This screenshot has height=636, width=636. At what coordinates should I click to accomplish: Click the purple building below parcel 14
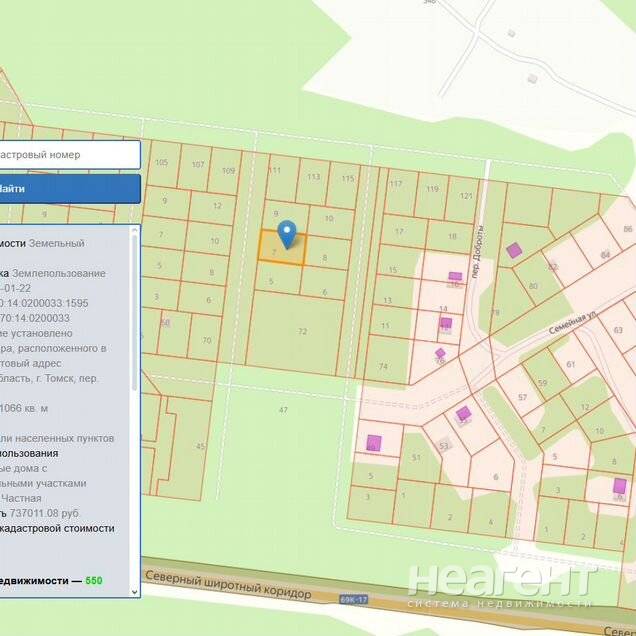(x=445, y=324)
